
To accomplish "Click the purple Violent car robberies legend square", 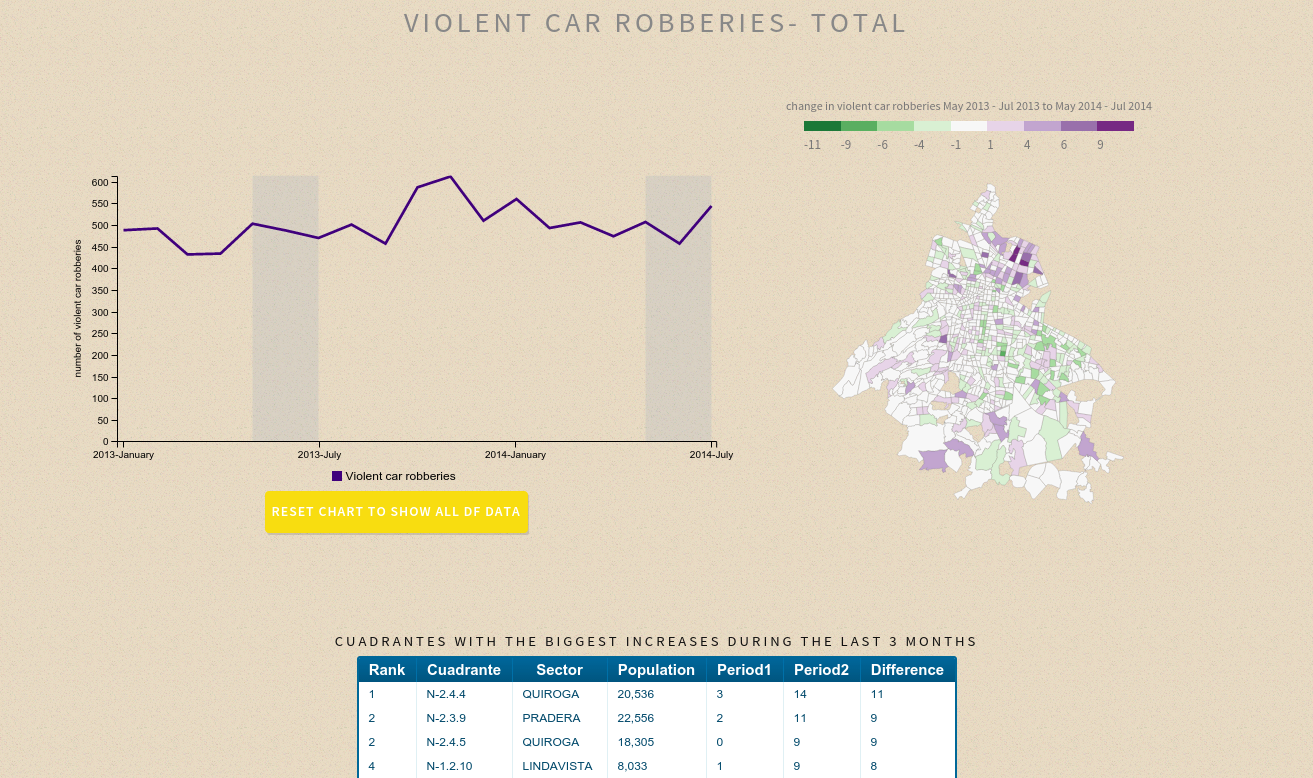I will click(x=337, y=476).
